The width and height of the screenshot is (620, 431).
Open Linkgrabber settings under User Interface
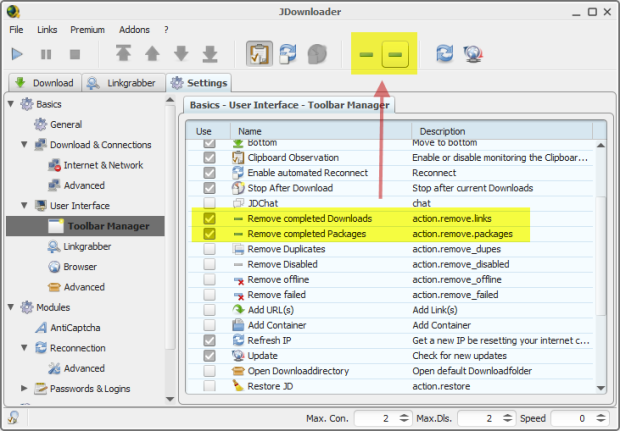pos(79,246)
